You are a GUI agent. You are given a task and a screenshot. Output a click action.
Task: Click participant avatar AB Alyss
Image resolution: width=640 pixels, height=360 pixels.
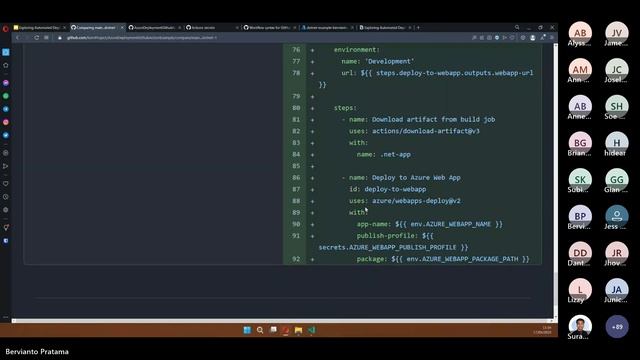coord(580,33)
